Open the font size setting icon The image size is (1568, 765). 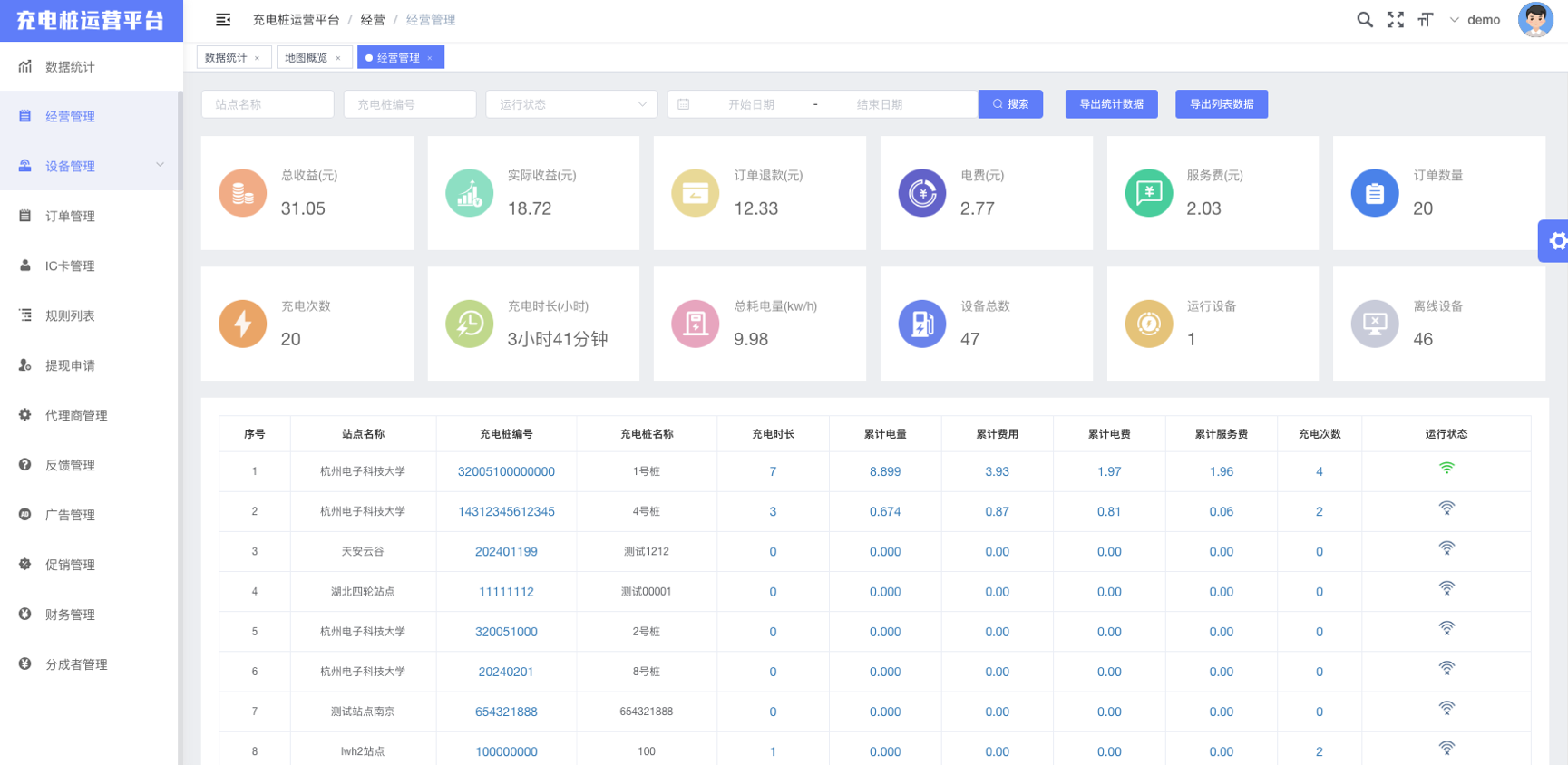[x=1426, y=20]
